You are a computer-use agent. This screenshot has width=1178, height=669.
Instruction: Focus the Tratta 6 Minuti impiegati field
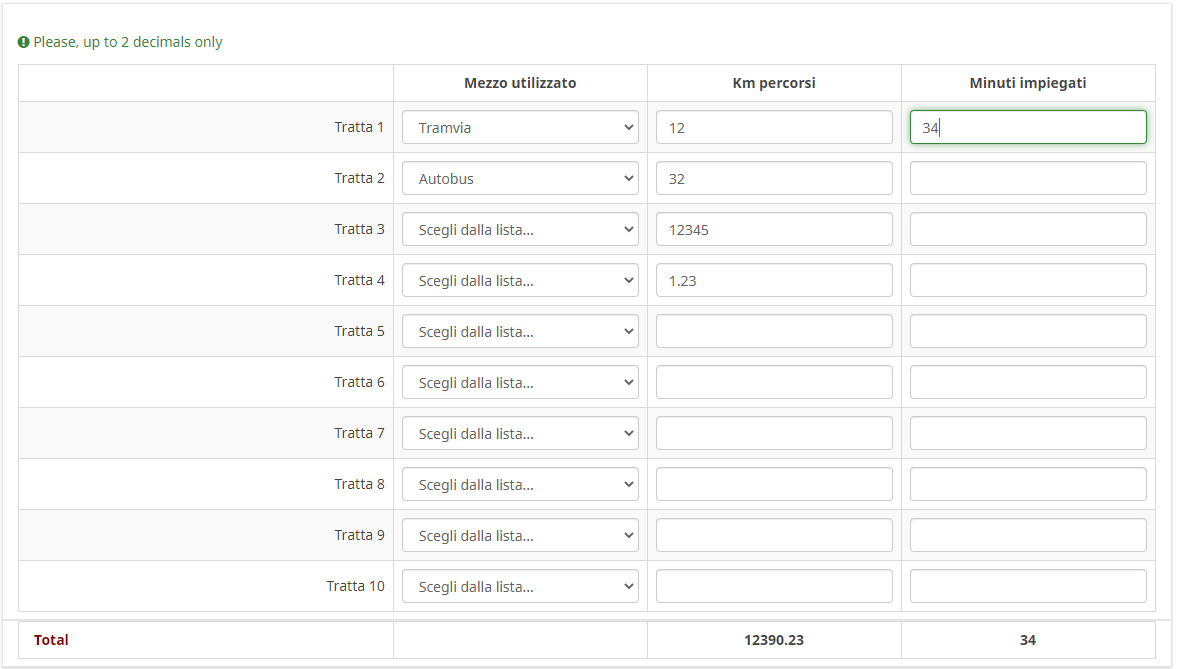1028,382
